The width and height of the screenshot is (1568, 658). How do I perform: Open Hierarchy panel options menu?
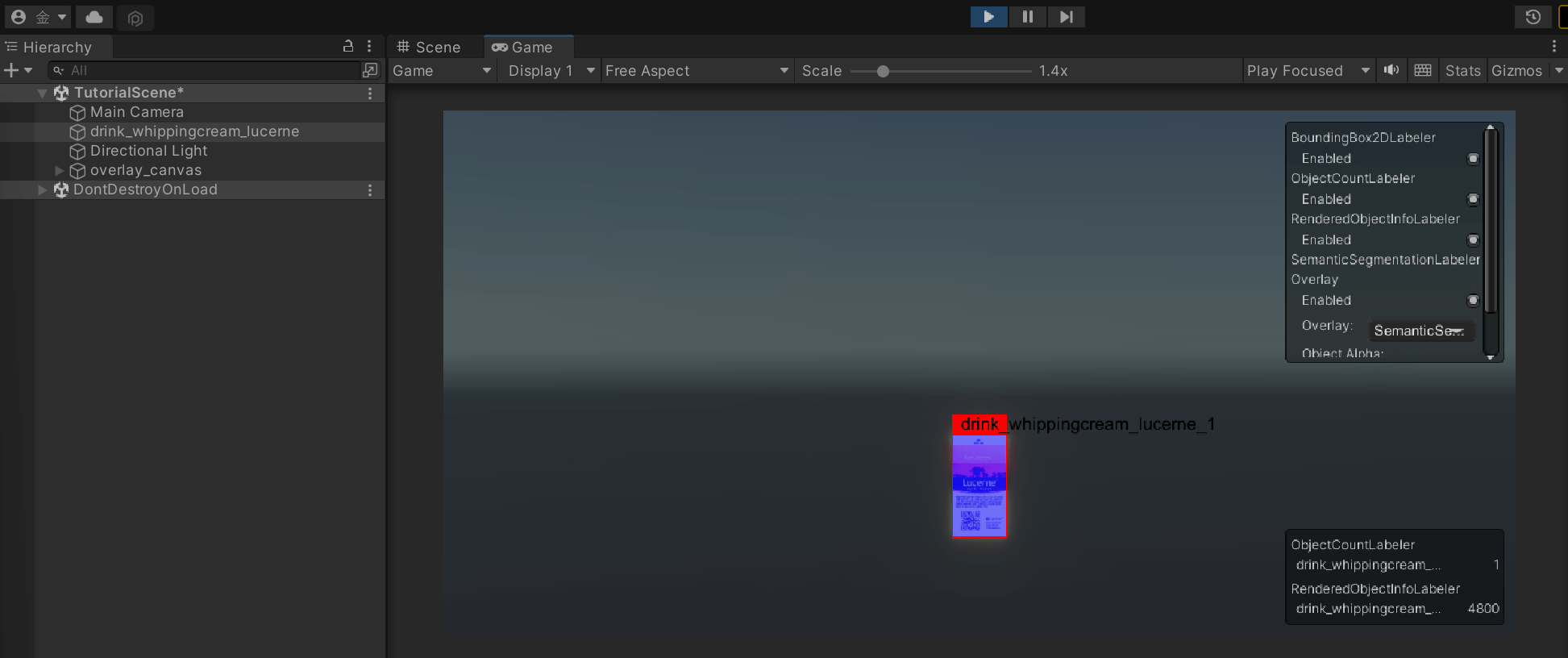369,47
